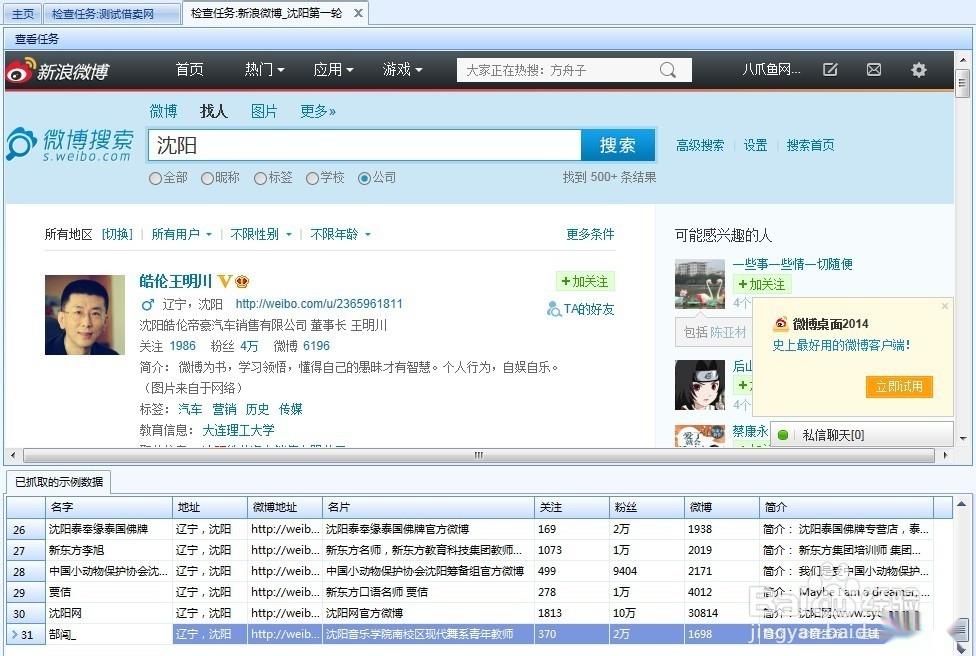Click the 沈阳 search input field
This screenshot has width=976, height=656.
[365, 145]
